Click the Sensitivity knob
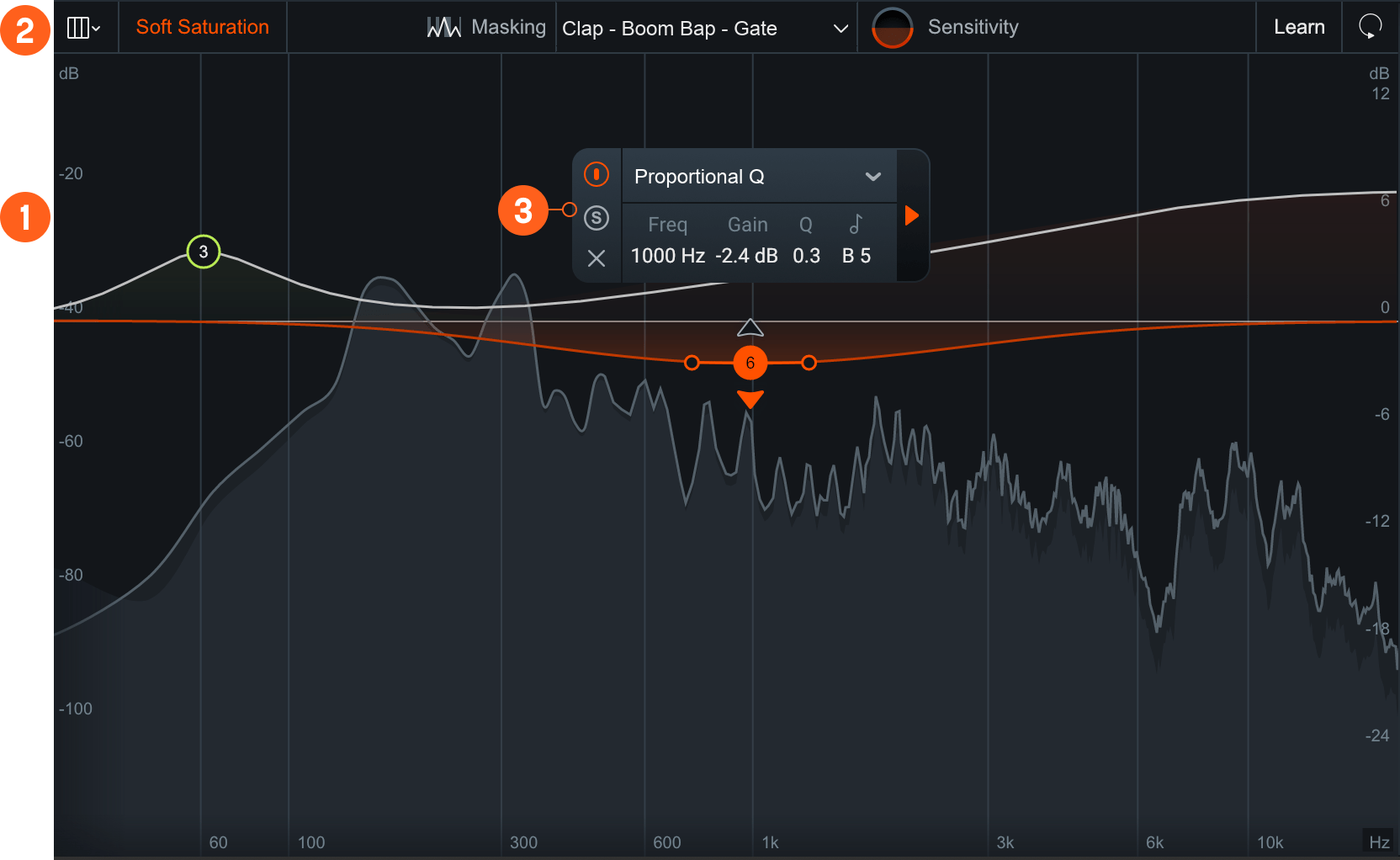The image size is (1400, 860). 892,26
